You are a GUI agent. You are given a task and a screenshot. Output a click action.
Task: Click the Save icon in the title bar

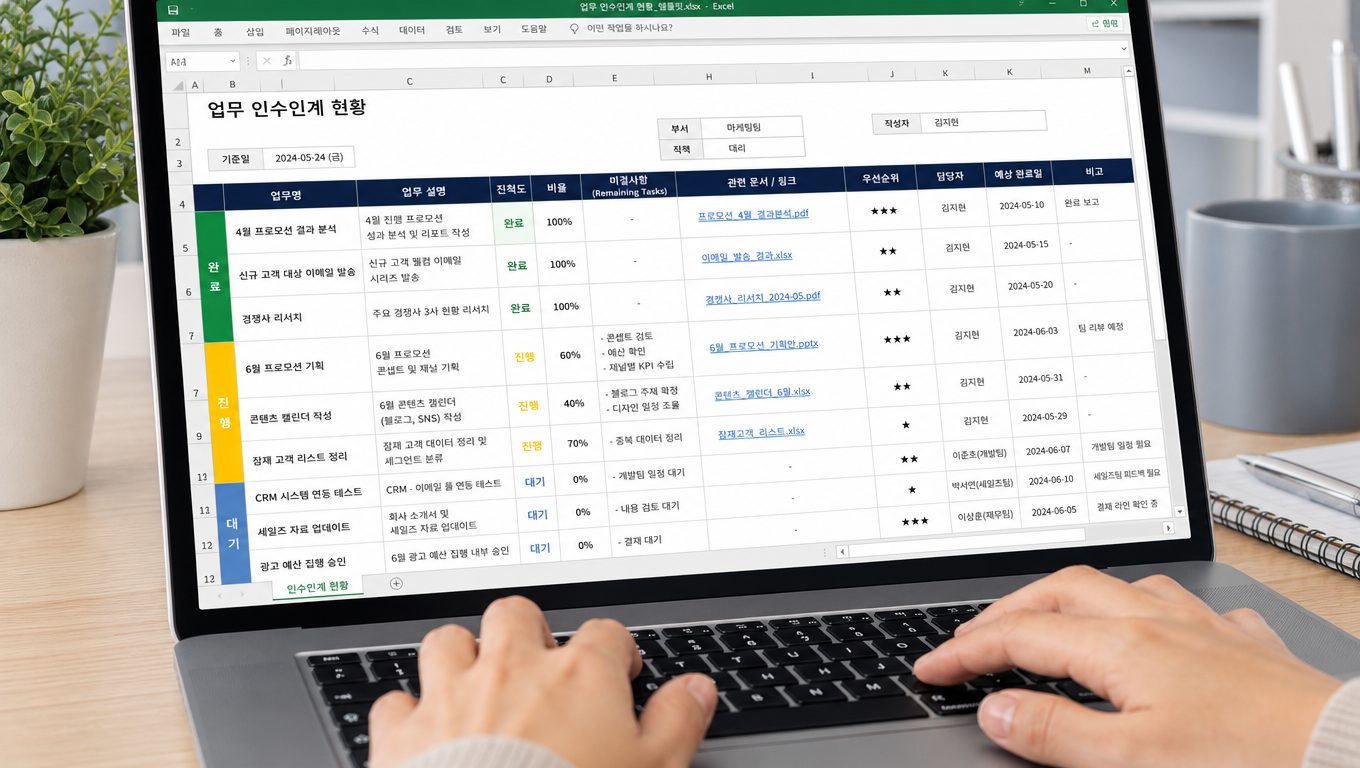(x=173, y=10)
